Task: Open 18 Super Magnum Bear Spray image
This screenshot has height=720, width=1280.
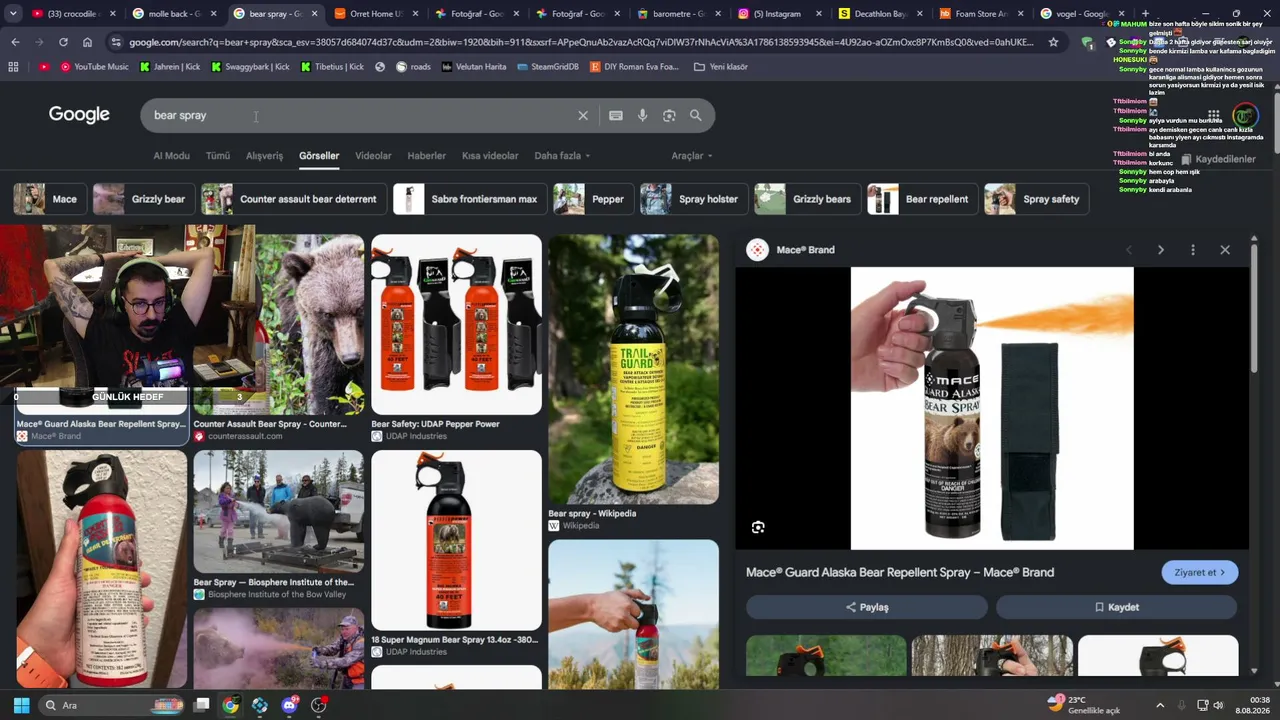Action: pos(456,540)
